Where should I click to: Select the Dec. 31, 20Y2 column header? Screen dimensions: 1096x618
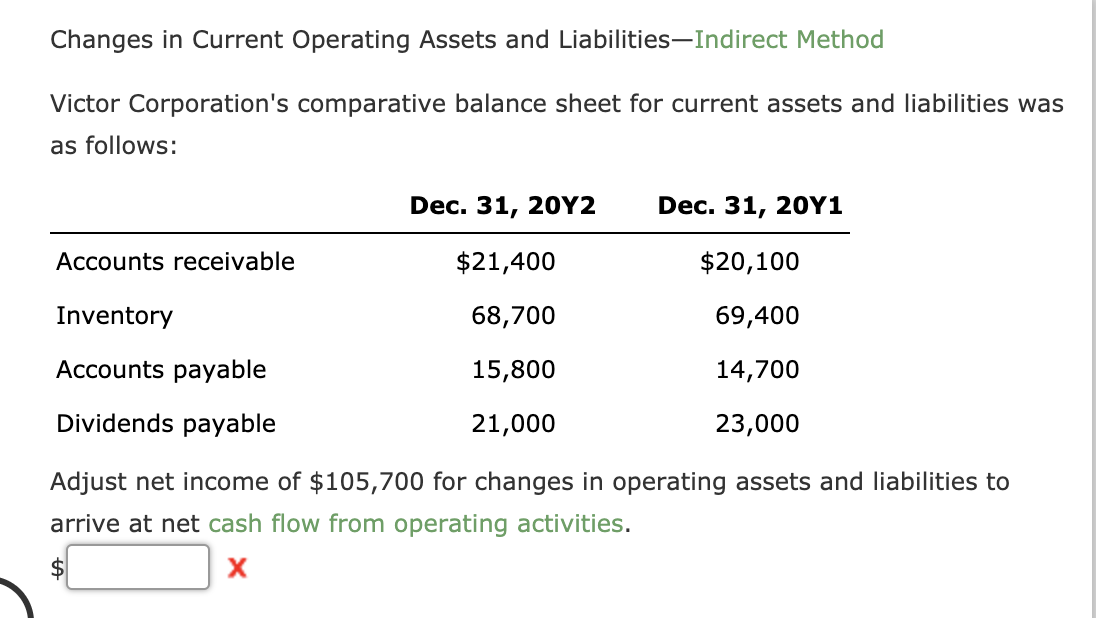pos(502,205)
